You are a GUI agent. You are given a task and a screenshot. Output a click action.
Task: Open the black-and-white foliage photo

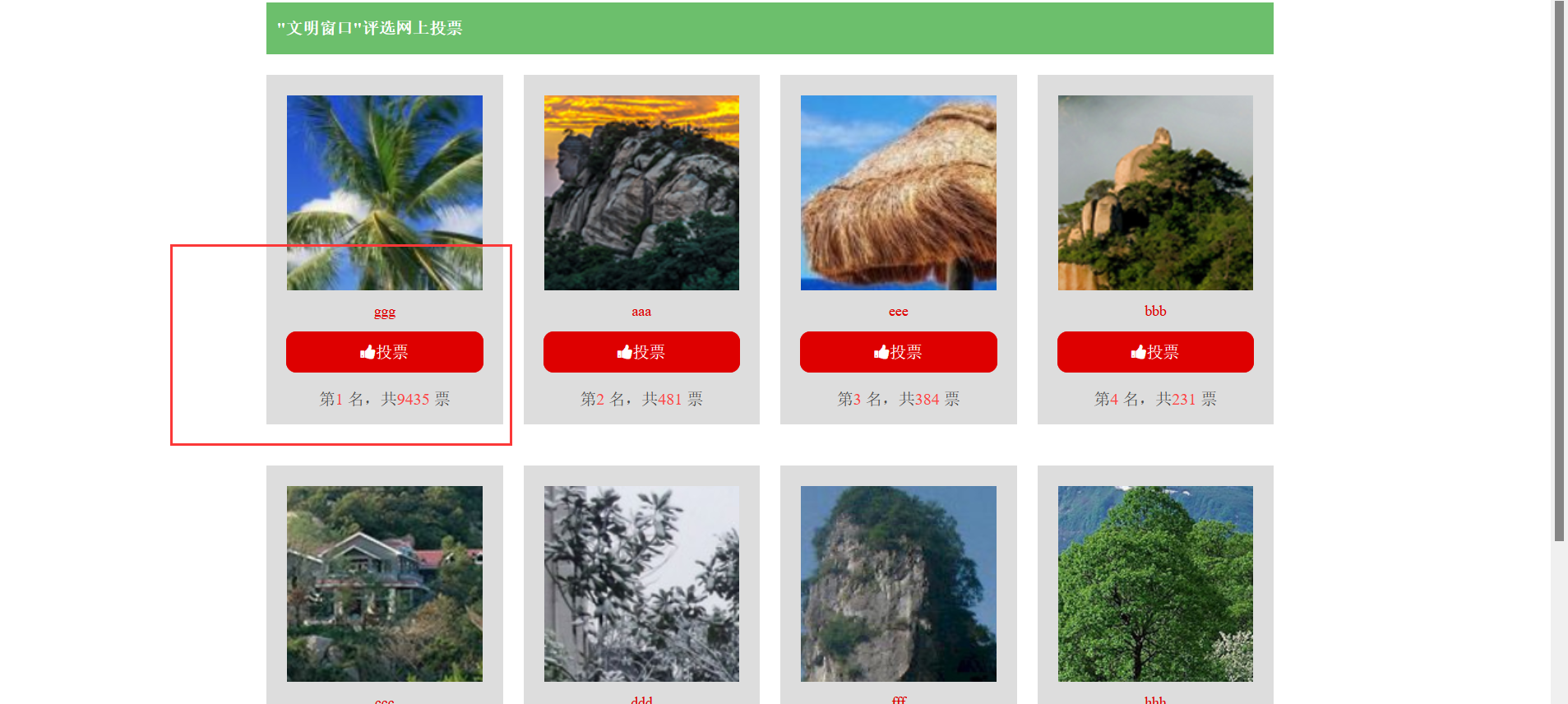pos(641,584)
